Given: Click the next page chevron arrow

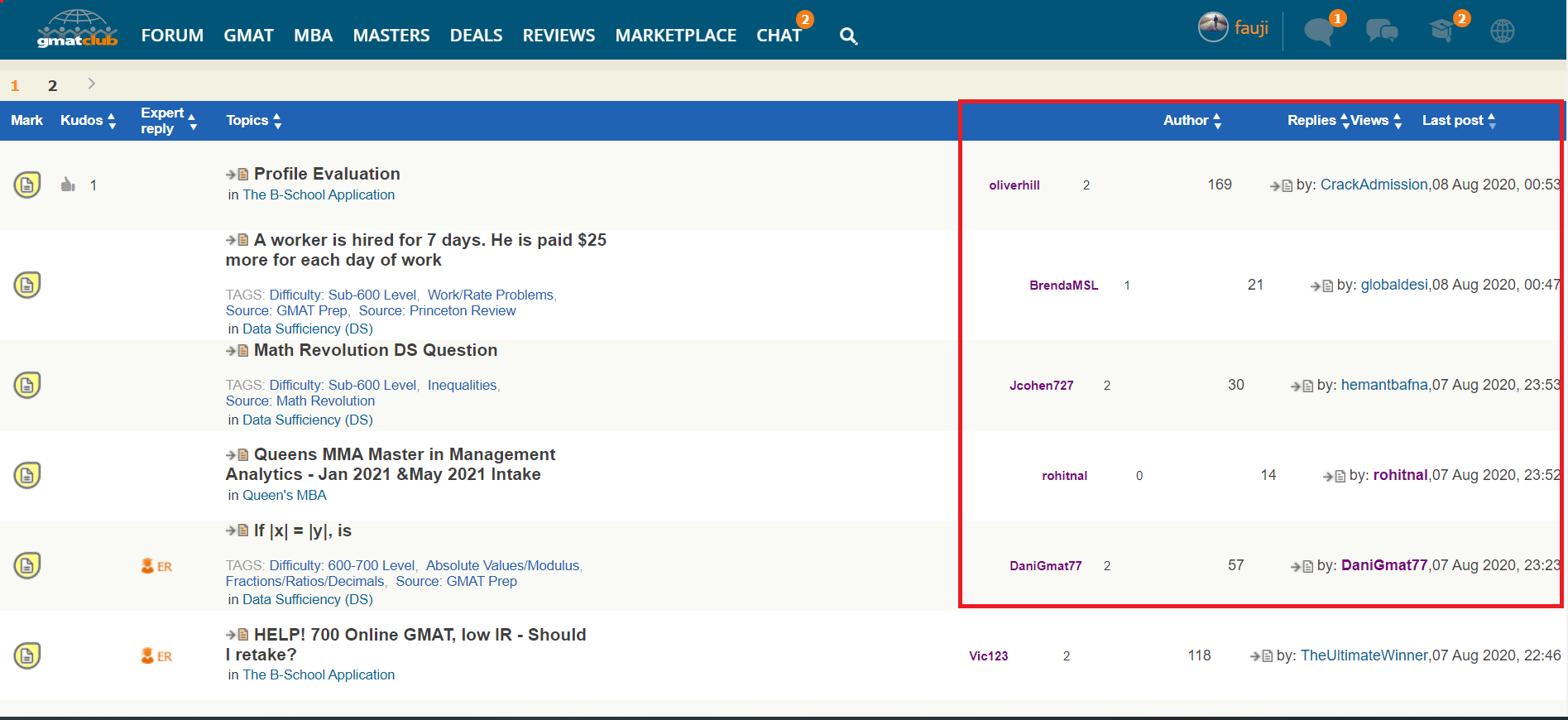Looking at the screenshot, I should click(91, 84).
